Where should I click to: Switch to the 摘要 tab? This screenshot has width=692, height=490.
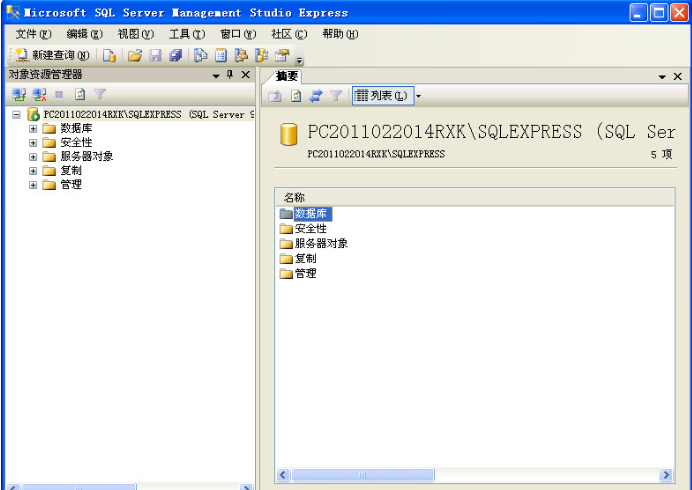click(286, 76)
